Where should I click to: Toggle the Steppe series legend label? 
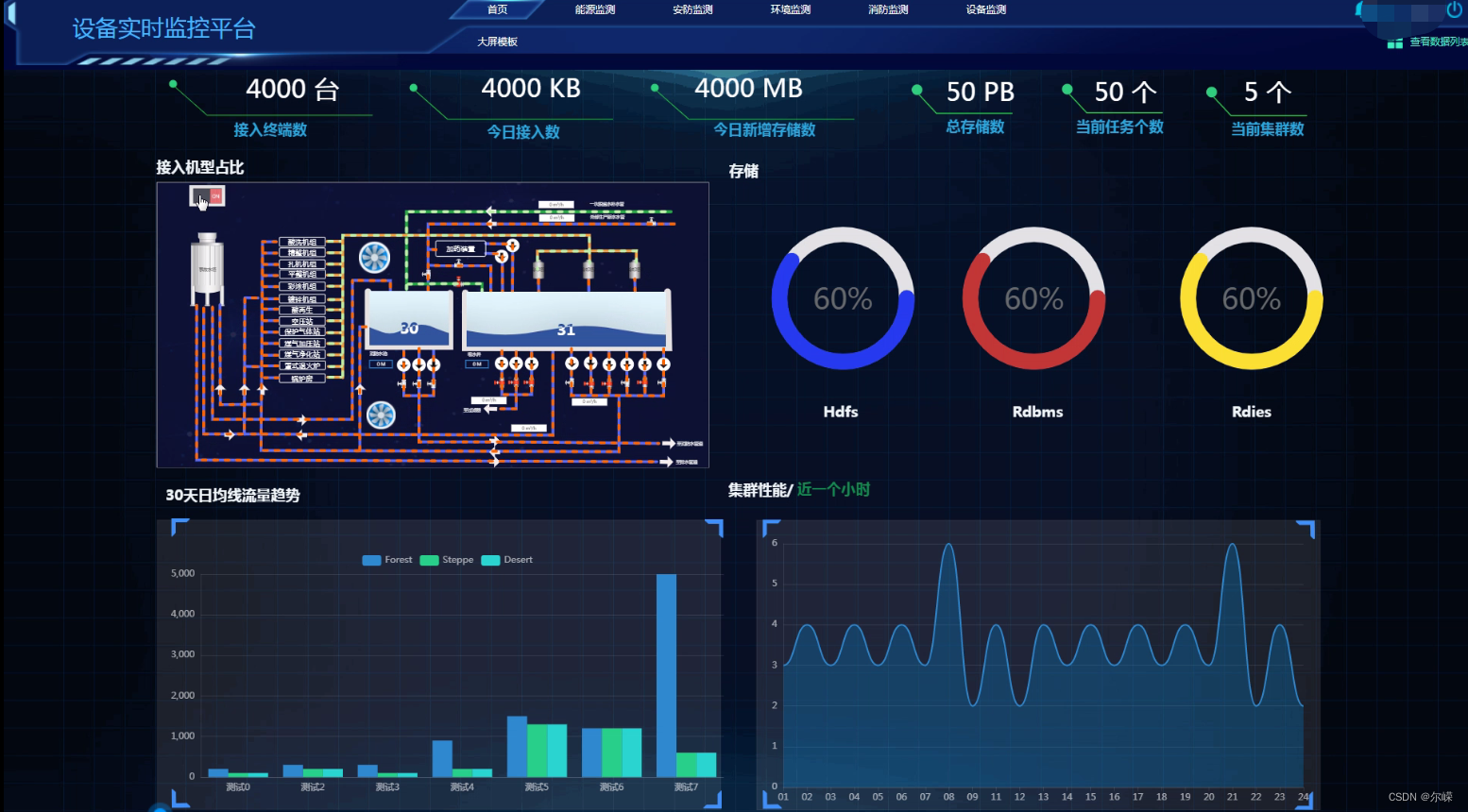[x=458, y=560]
